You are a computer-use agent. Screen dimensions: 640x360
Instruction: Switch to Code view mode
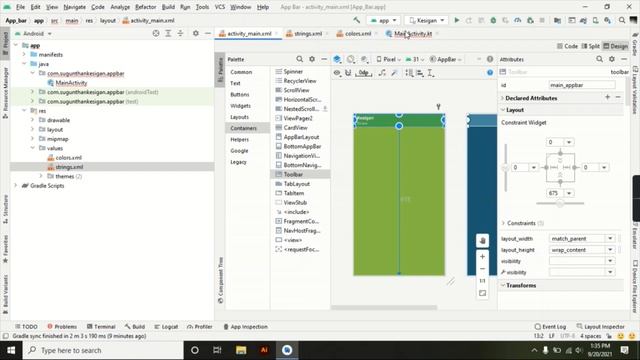tap(567, 46)
